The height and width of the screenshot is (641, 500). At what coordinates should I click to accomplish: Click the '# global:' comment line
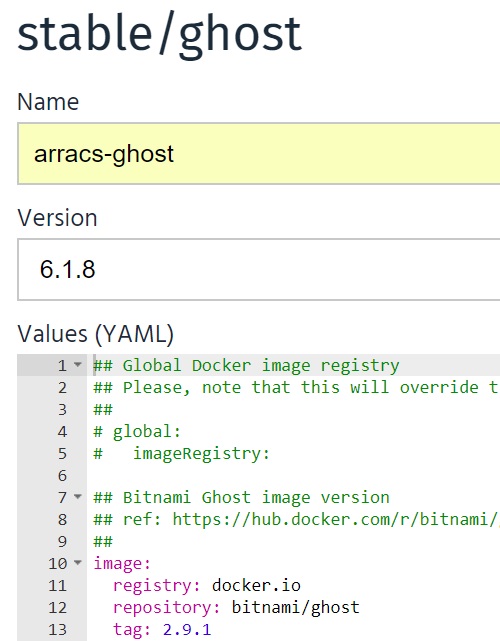(x=137, y=432)
